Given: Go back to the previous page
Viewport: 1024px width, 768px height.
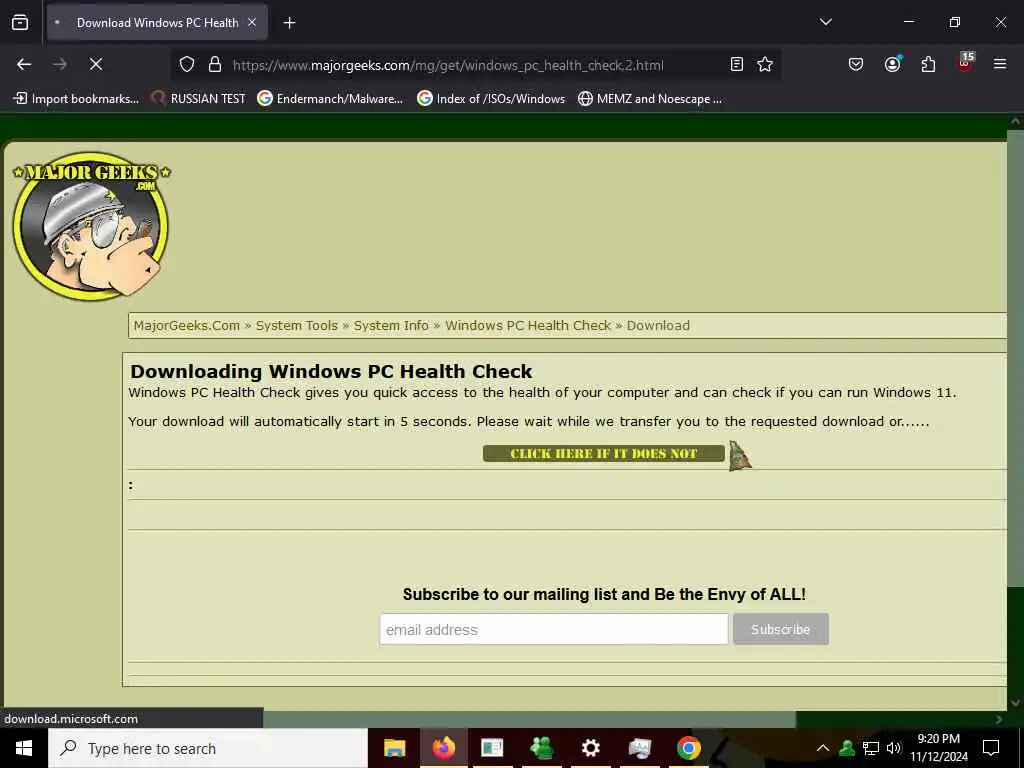Looking at the screenshot, I should click(x=24, y=64).
